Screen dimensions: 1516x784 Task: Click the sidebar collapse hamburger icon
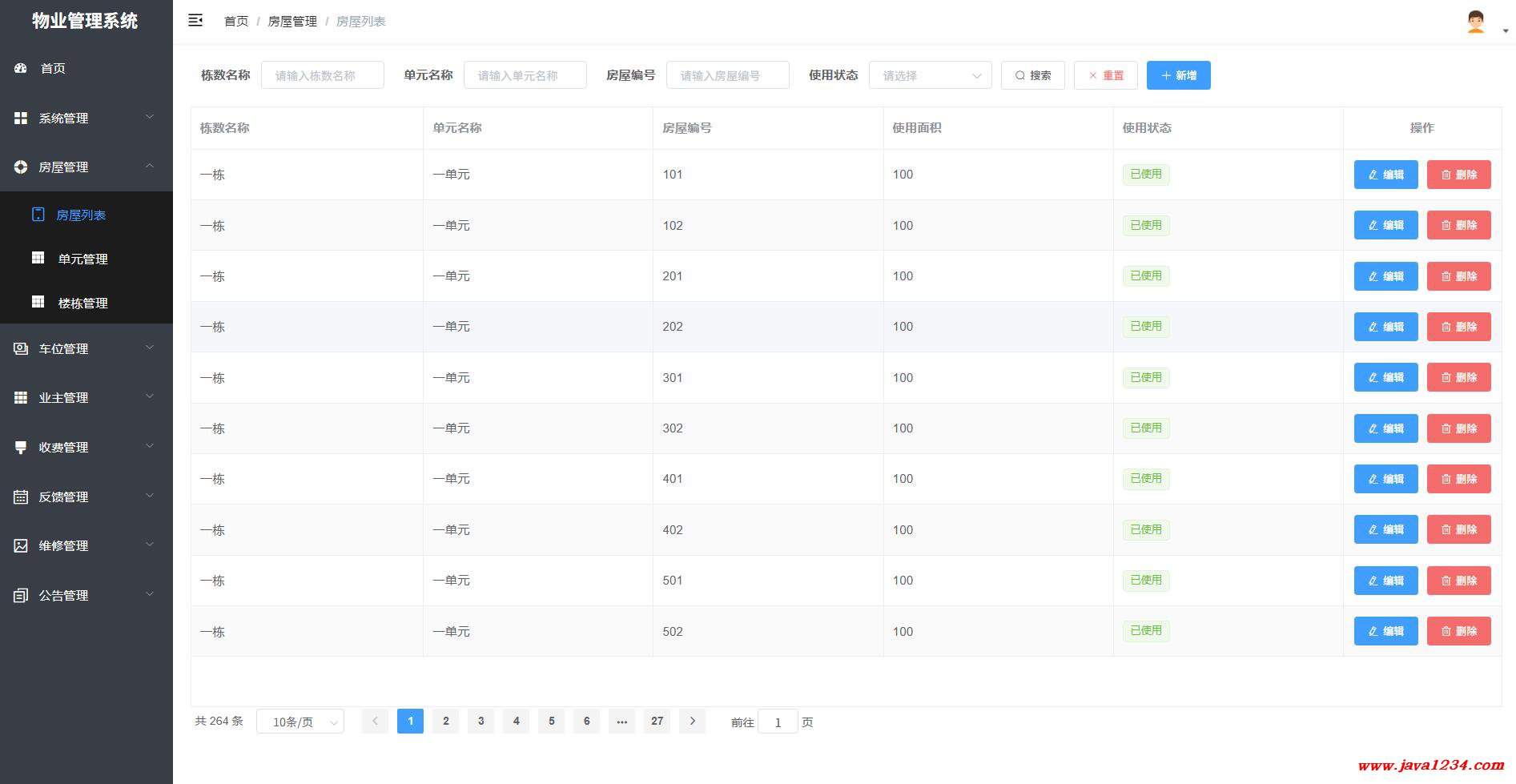coord(195,21)
